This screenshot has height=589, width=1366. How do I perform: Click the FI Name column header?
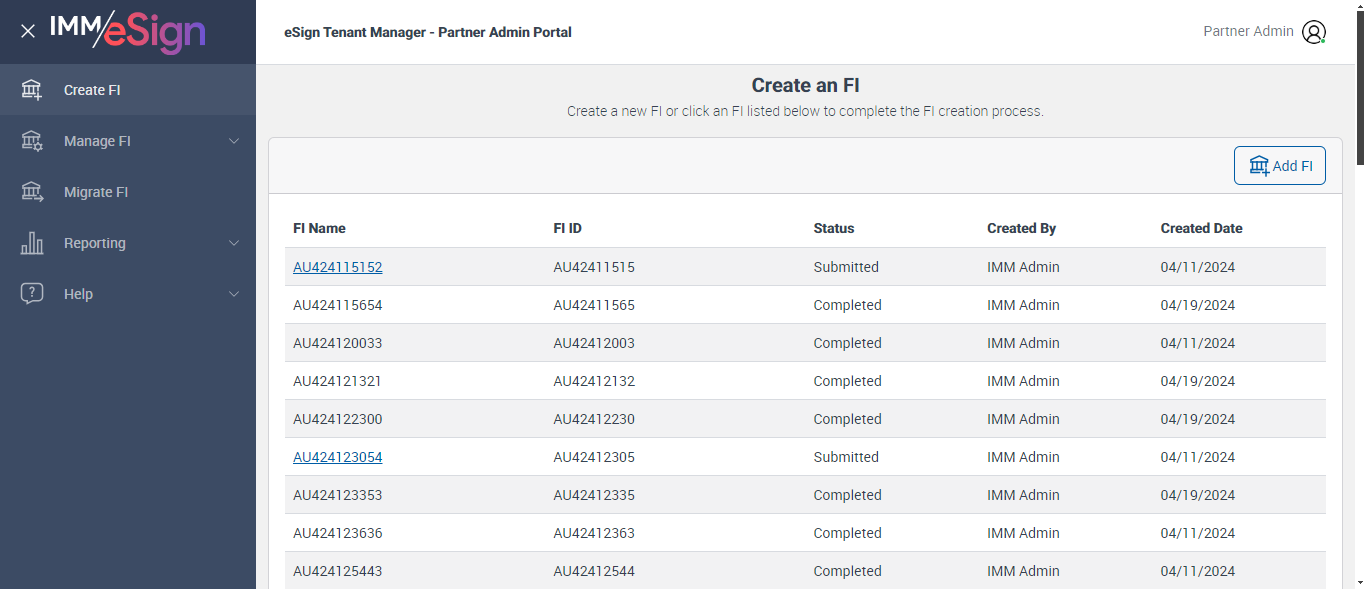click(x=319, y=228)
